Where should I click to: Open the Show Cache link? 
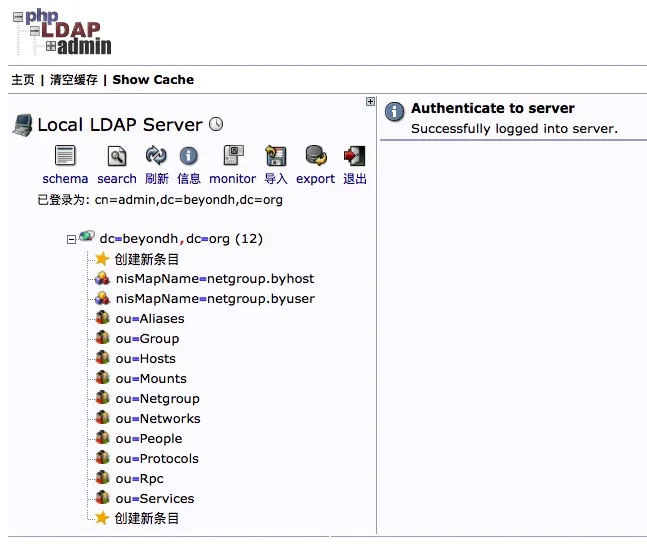pyautogui.click(x=153, y=79)
